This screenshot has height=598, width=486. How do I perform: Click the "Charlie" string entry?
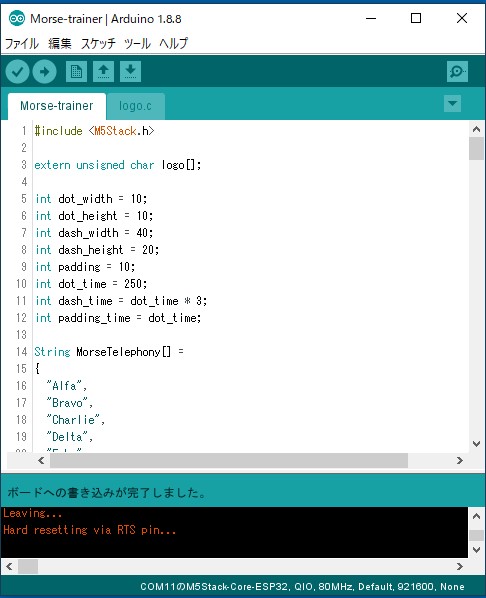click(x=76, y=420)
